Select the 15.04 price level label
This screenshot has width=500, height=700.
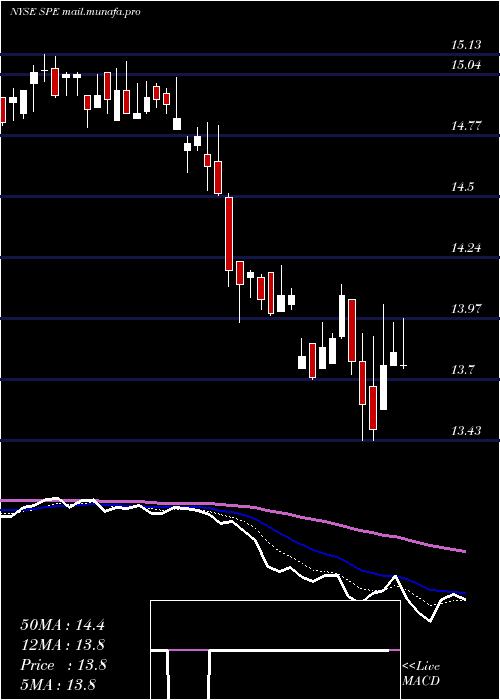click(x=466, y=65)
